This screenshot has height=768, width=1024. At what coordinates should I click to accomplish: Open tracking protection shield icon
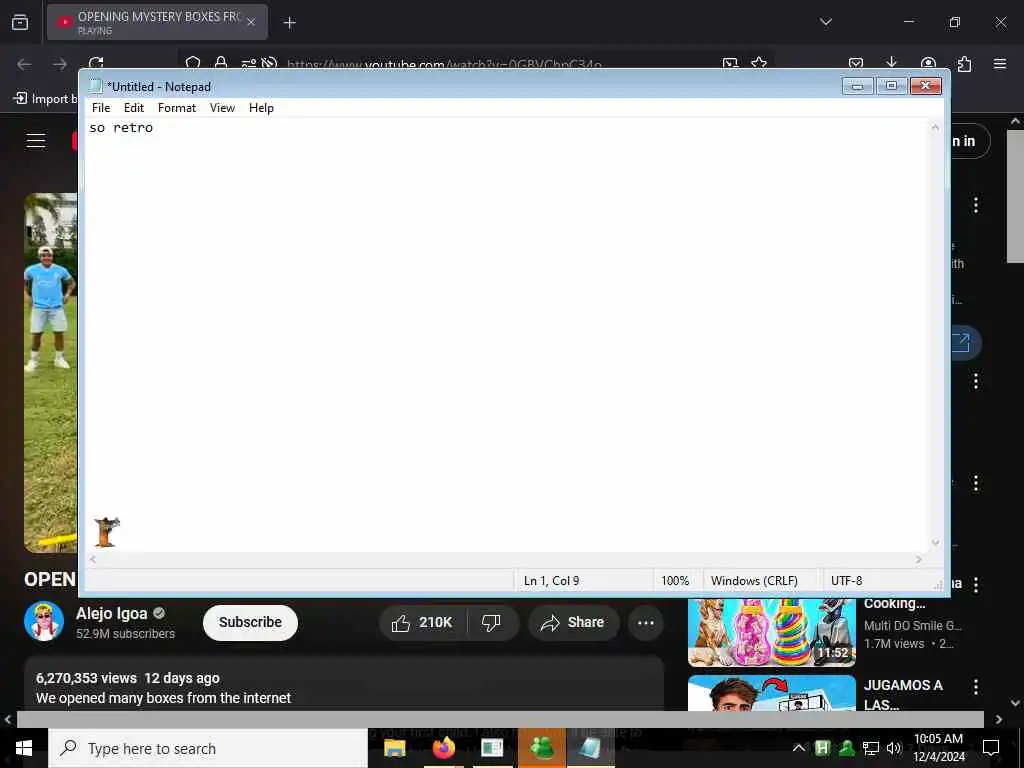[x=193, y=63]
